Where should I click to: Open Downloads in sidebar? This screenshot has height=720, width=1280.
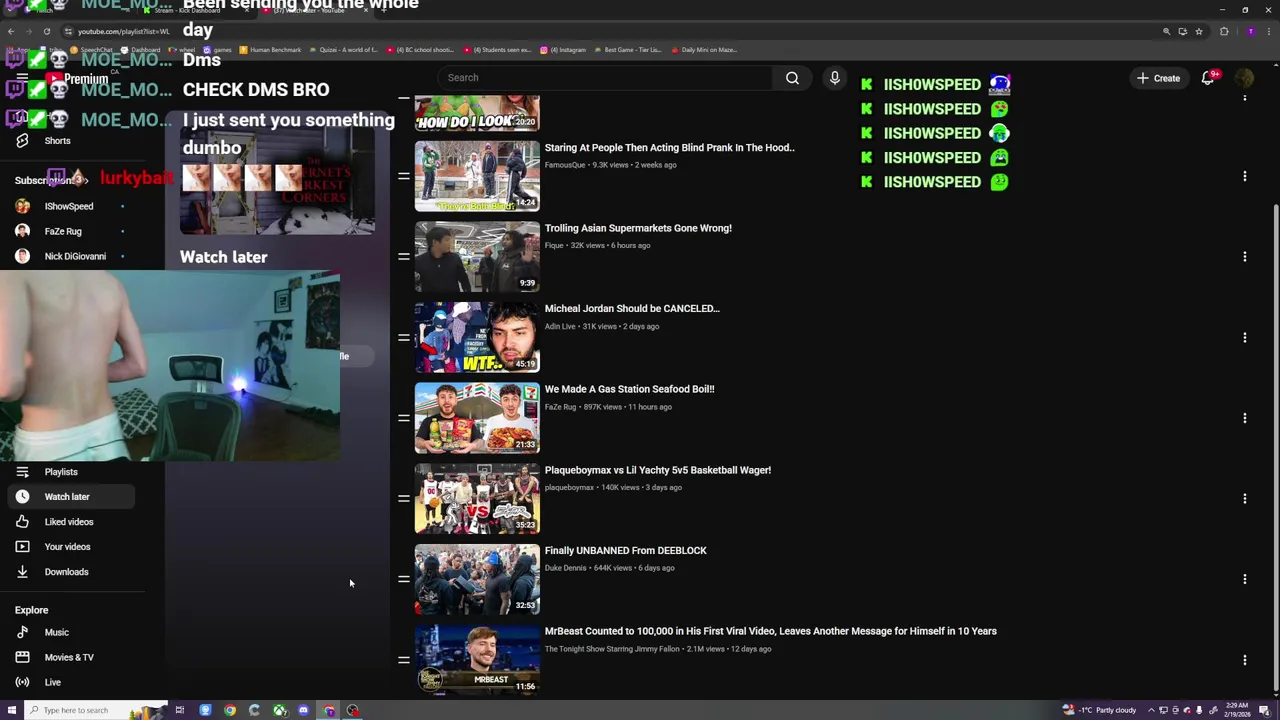pos(66,572)
